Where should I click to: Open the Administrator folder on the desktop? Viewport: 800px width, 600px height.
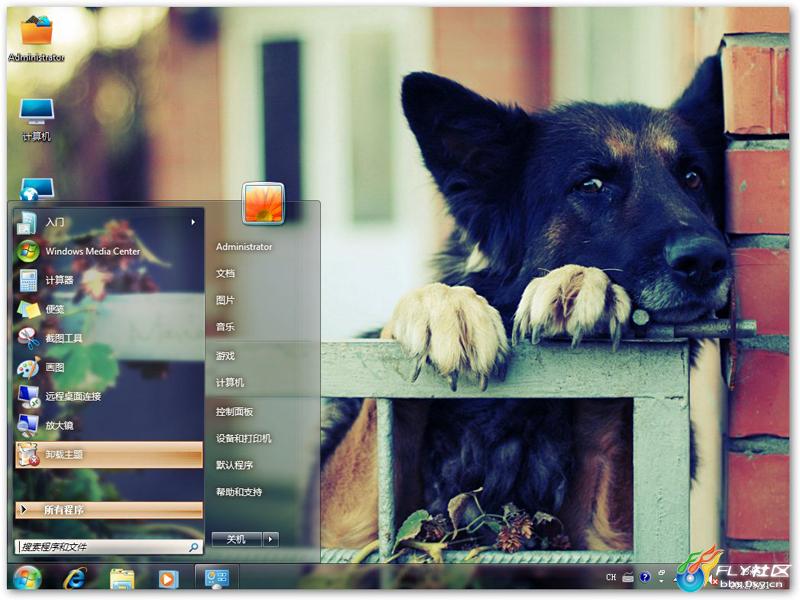tap(36, 38)
